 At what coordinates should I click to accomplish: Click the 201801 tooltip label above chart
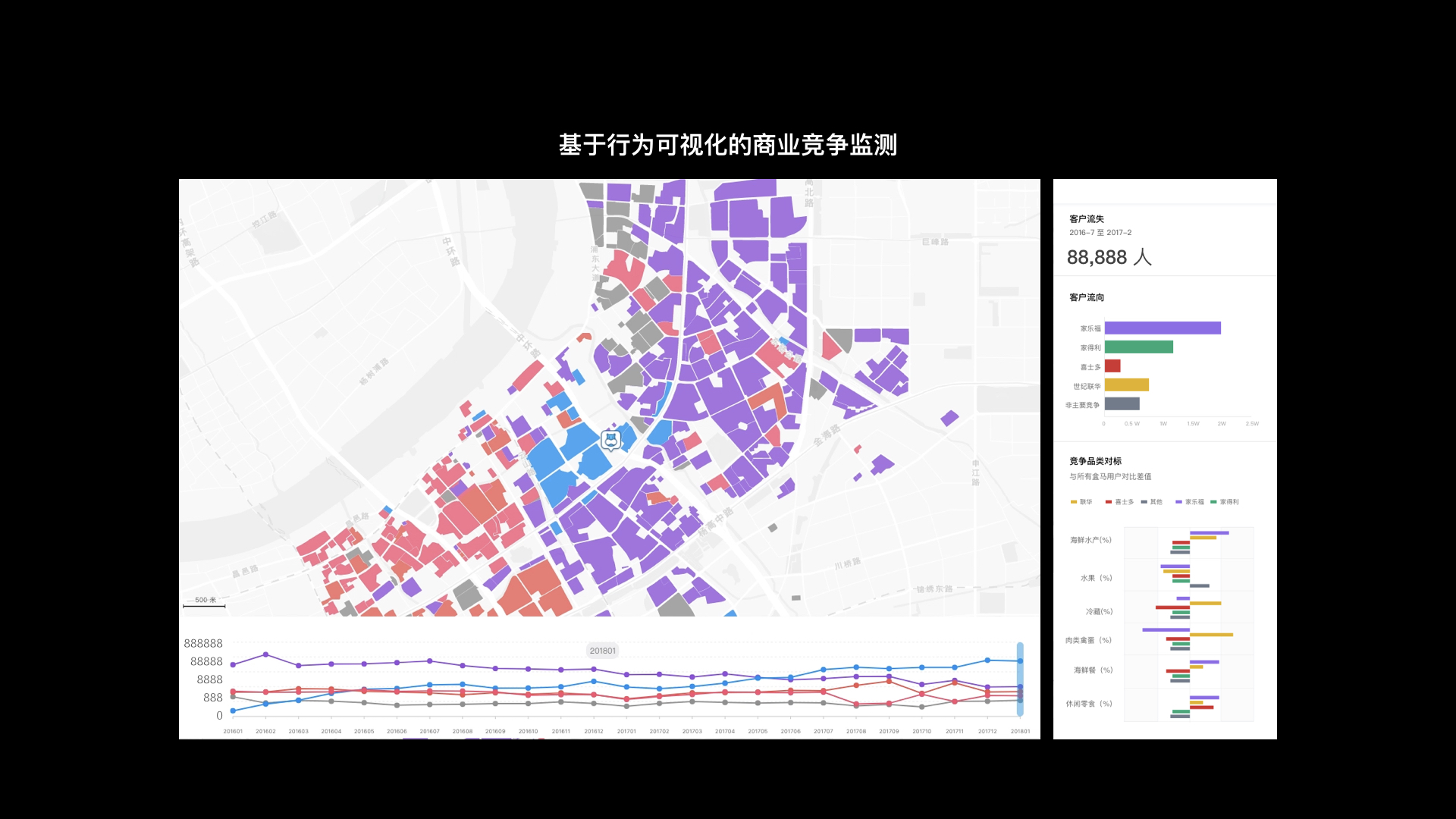click(603, 651)
